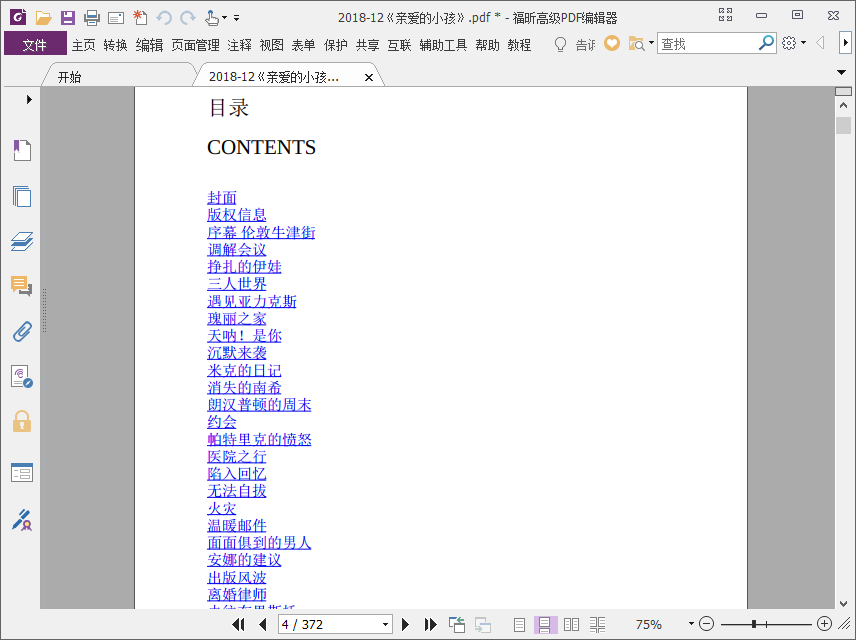This screenshot has height=640, width=856.
Task: Click the orange heart favorites icon
Action: [612, 43]
